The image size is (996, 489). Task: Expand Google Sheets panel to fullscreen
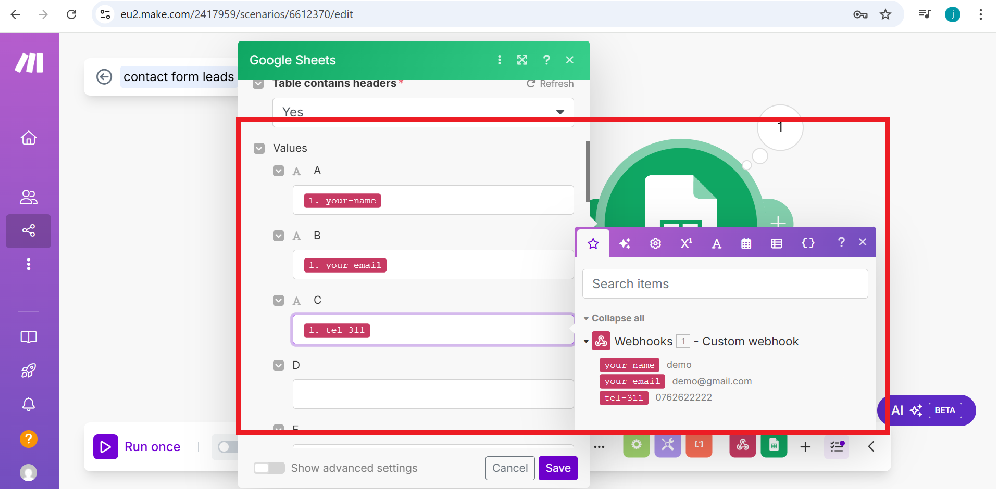[x=522, y=60]
